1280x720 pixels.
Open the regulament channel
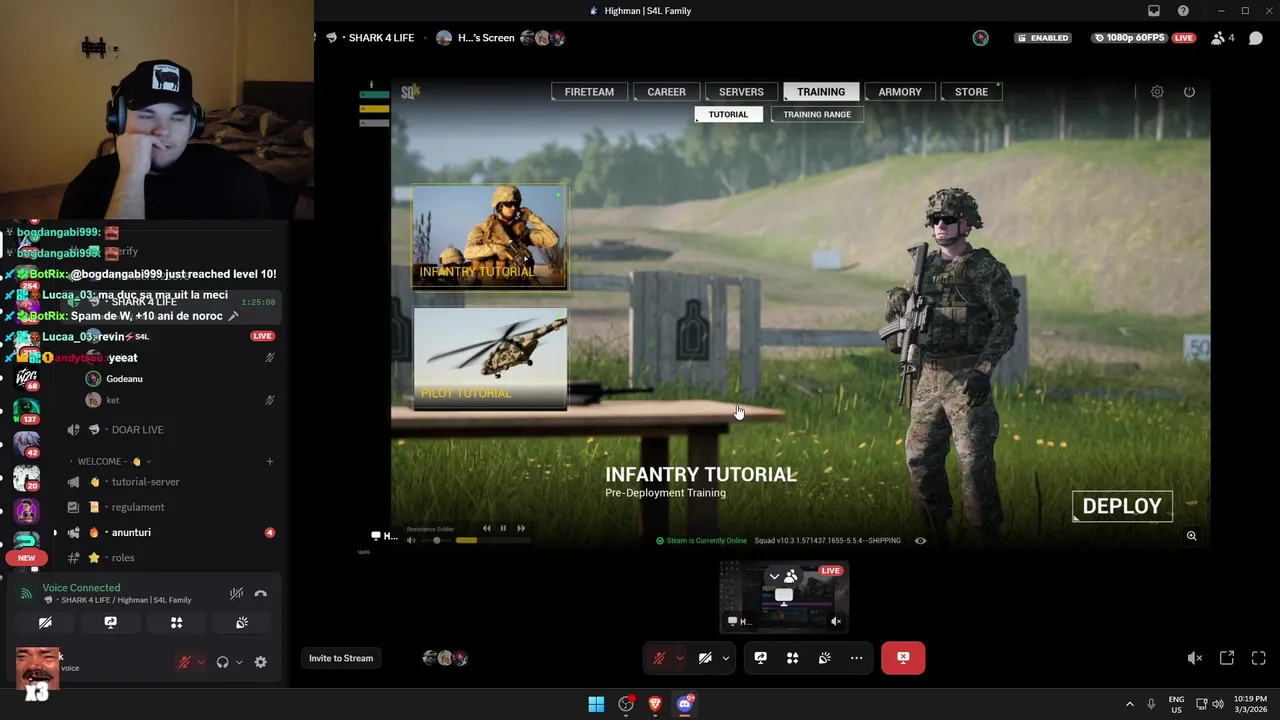(x=138, y=507)
